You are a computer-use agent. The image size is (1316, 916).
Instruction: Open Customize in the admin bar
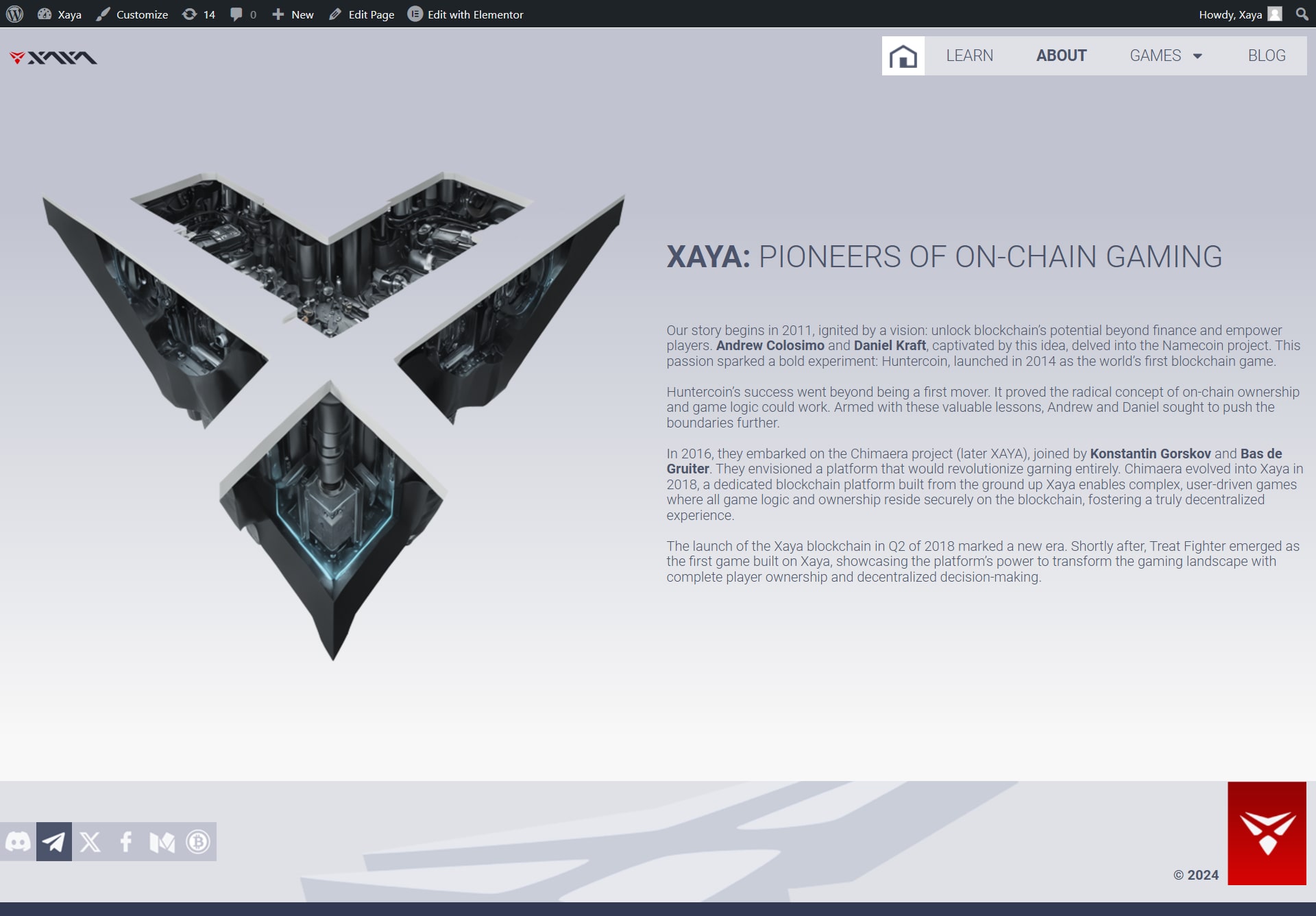pyautogui.click(x=132, y=14)
